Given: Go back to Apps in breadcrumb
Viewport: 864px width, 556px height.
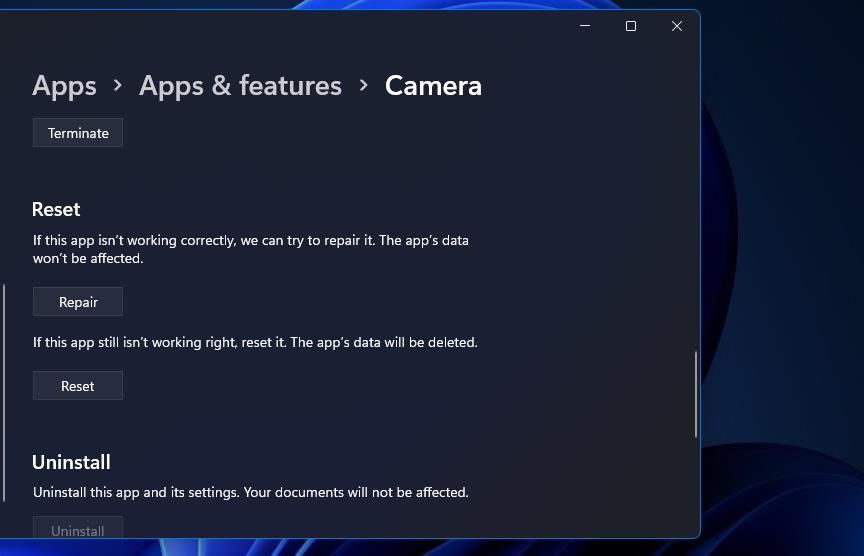Looking at the screenshot, I should [x=64, y=86].
